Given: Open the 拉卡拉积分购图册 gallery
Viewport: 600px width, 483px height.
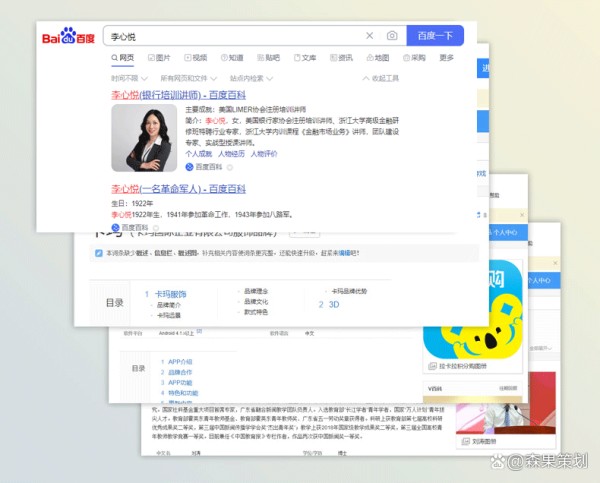Looking at the screenshot, I should coord(463,366).
